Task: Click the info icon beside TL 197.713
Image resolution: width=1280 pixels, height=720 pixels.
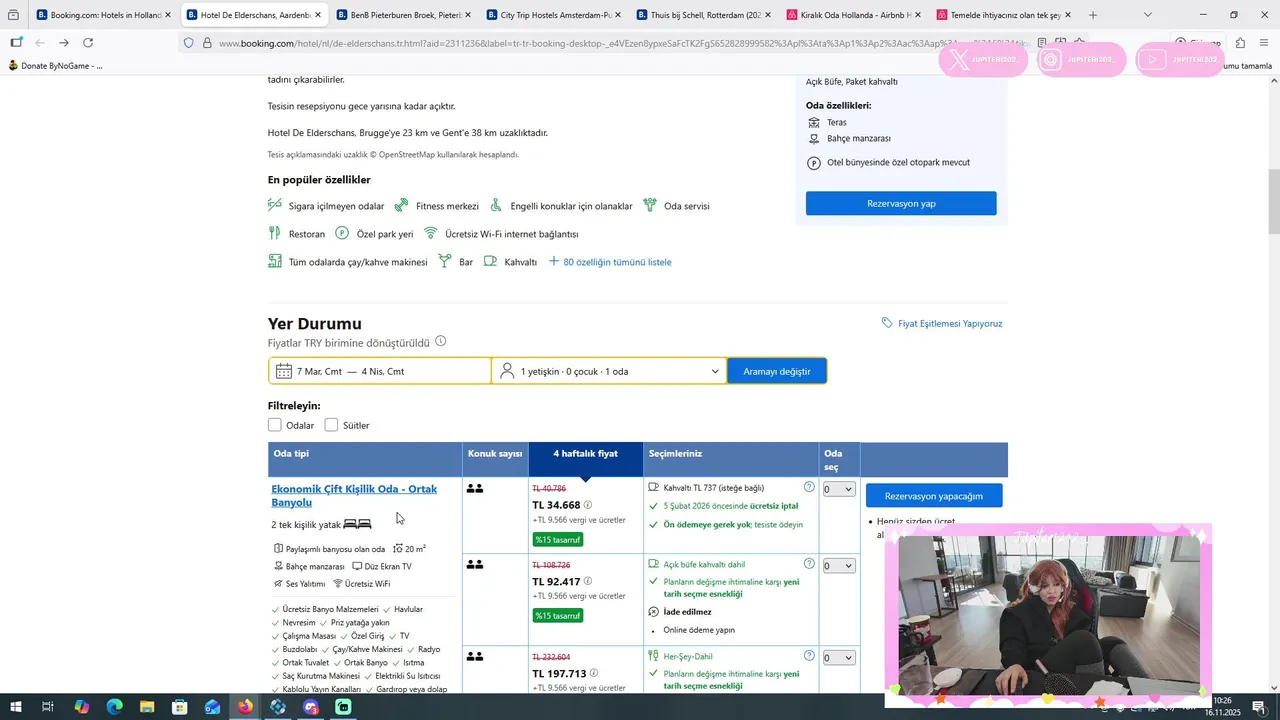Action: [x=594, y=673]
